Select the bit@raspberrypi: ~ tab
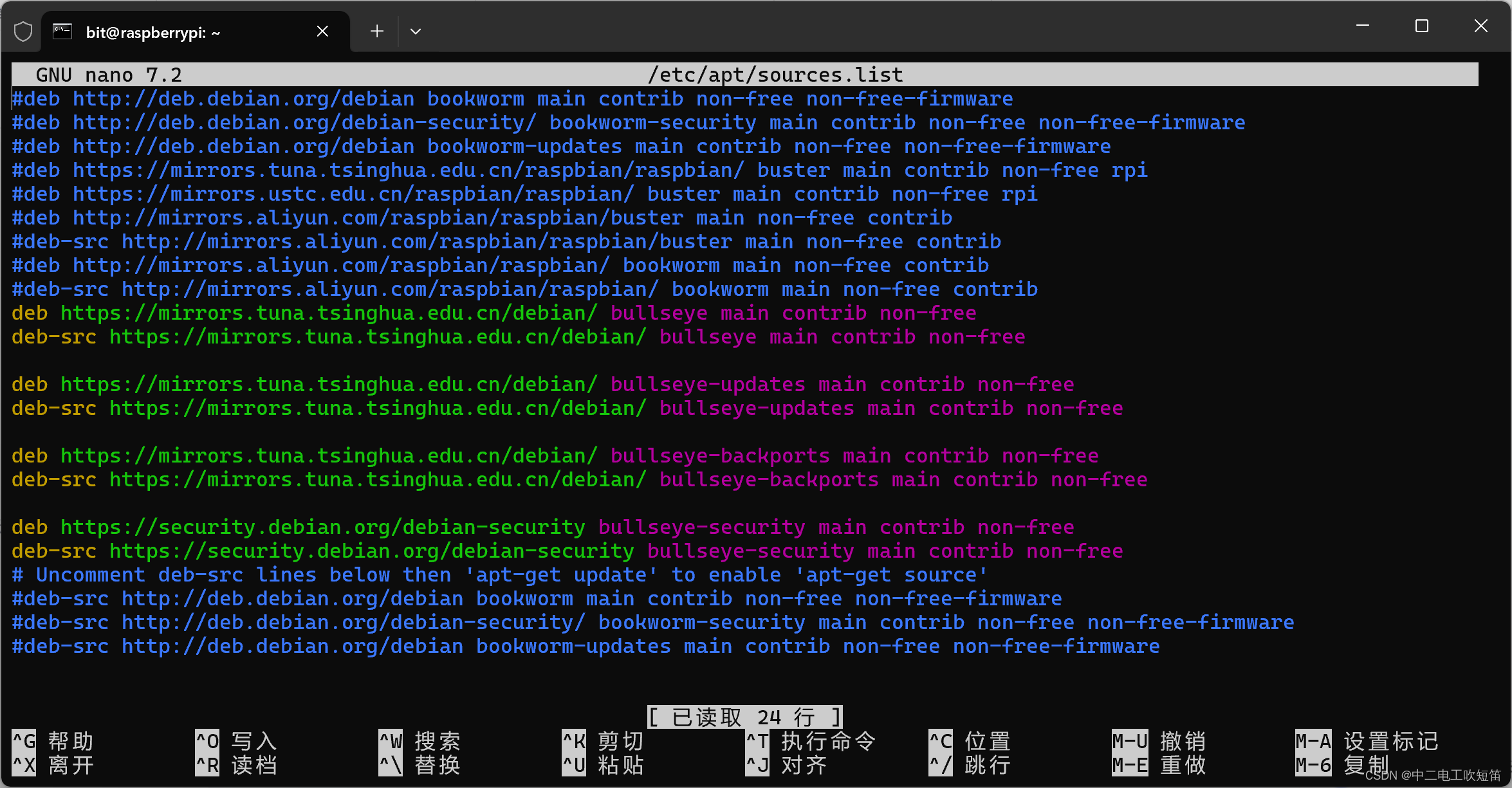 pos(153,33)
